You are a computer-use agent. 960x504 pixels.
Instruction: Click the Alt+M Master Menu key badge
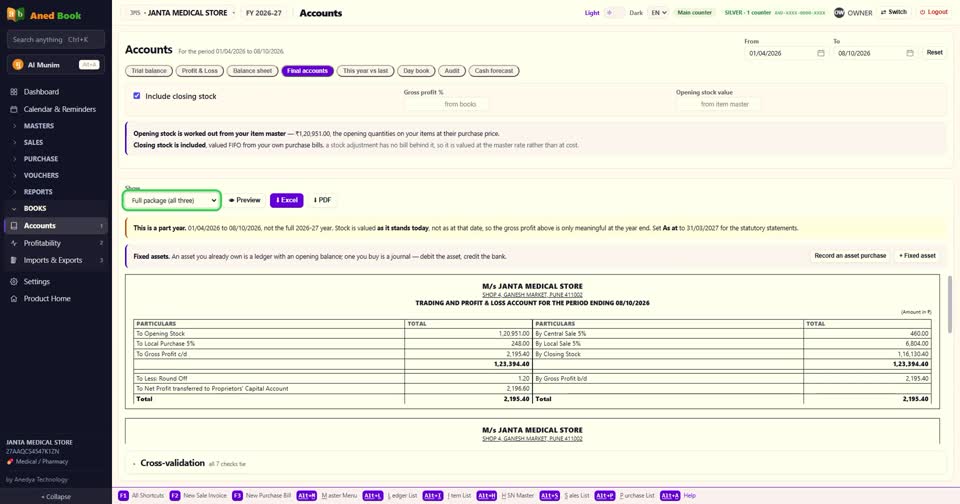point(307,495)
